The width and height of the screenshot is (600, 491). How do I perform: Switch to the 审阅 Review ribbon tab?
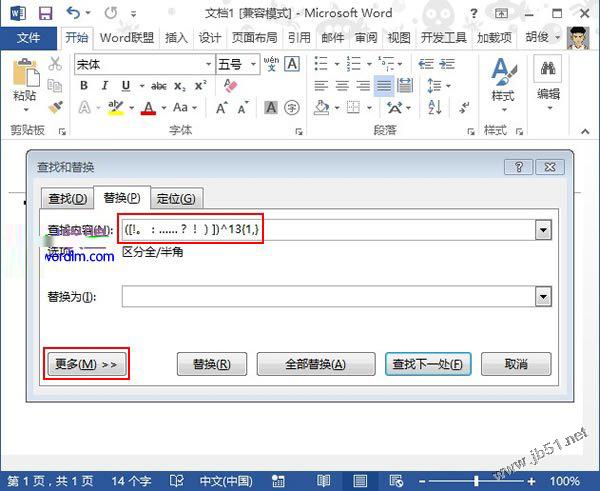pyautogui.click(x=366, y=38)
